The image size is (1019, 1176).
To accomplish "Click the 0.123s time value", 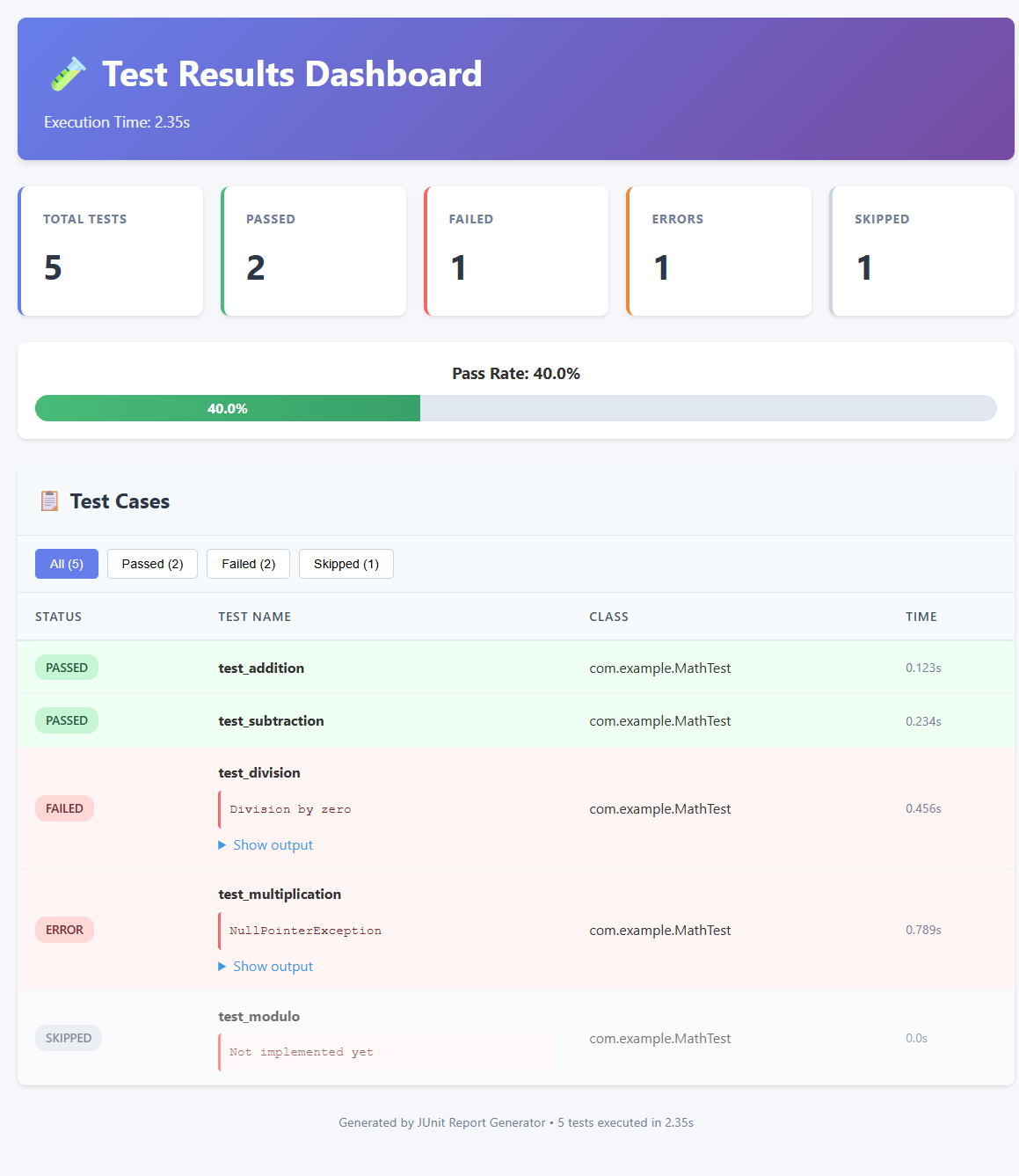I will (x=923, y=668).
